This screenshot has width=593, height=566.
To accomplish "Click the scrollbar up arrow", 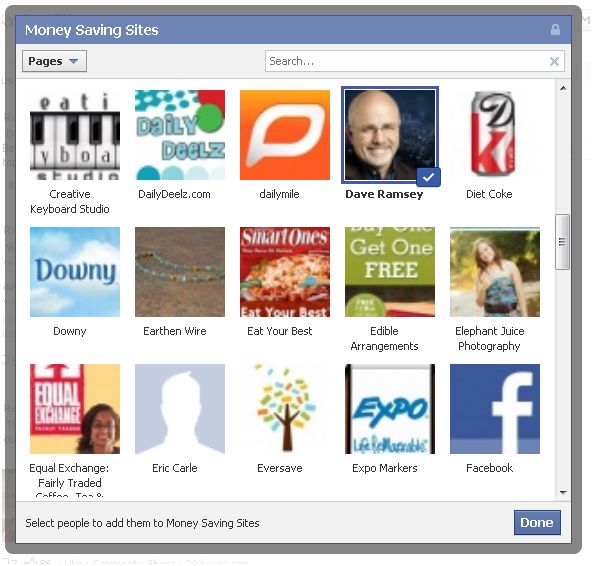I will 563,88.
